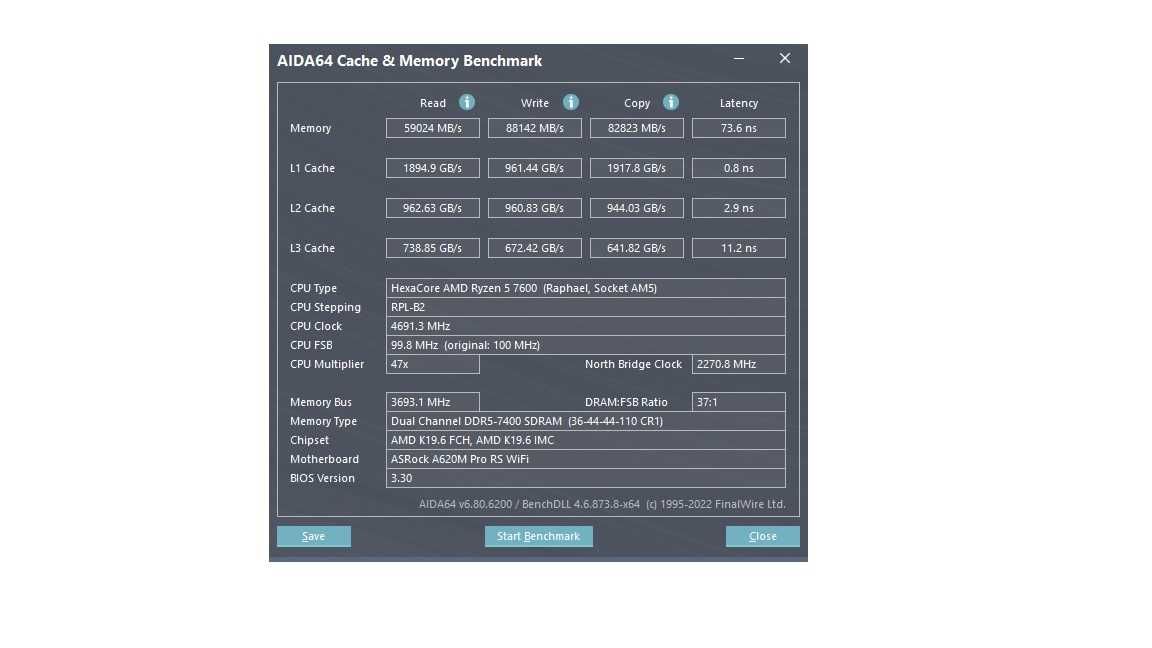The height and width of the screenshot is (648, 1152).
Task: Close the window with the X icon
Action: pos(785,58)
